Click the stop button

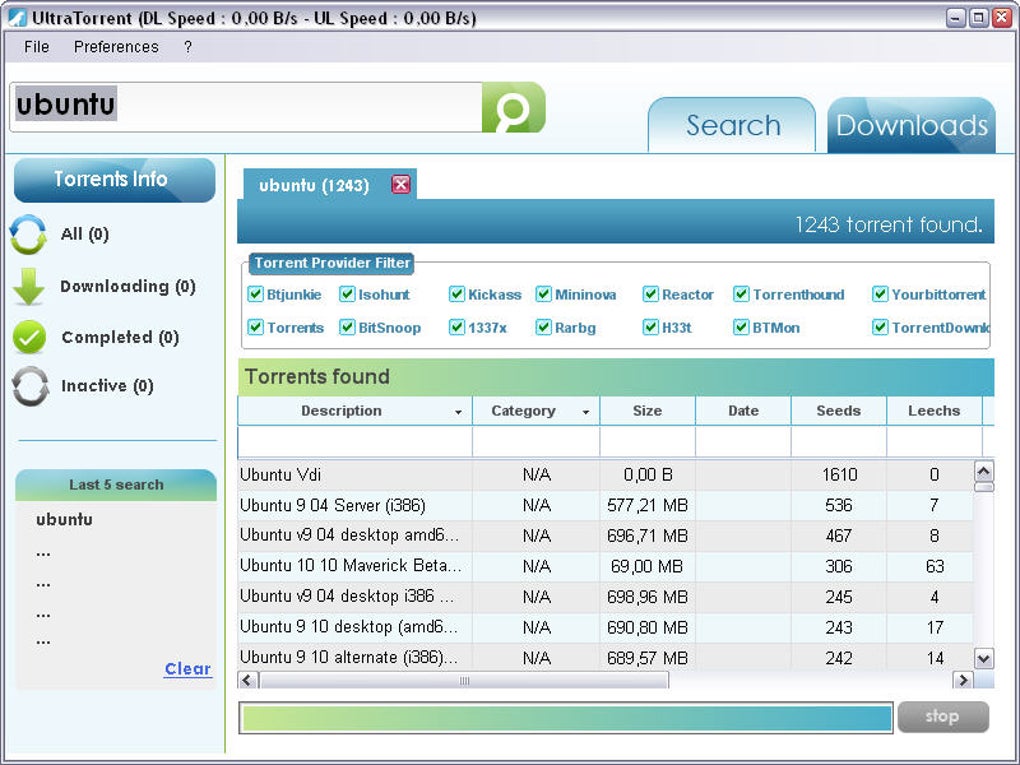click(x=943, y=716)
